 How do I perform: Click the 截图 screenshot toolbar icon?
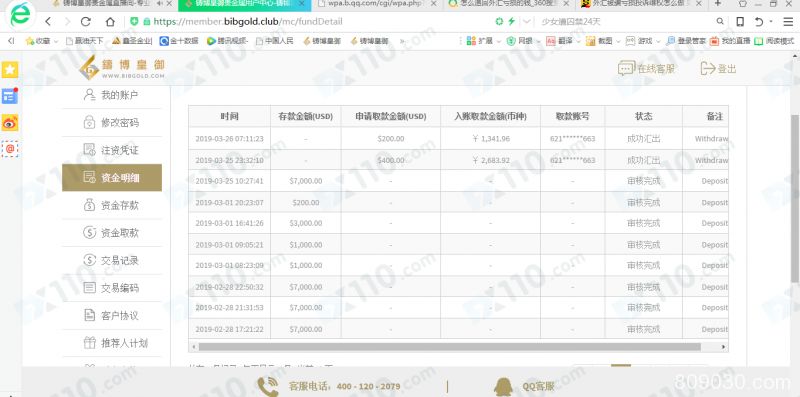click(x=591, y=41)
